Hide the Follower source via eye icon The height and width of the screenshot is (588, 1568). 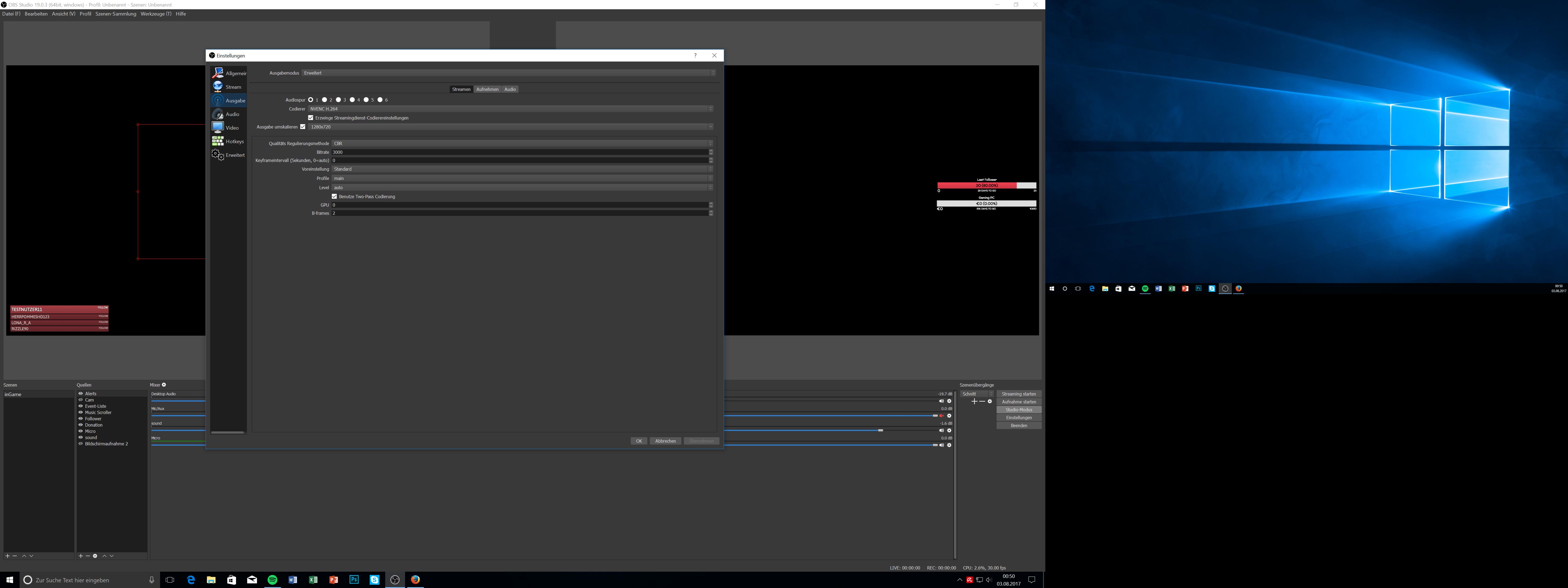(x=80, y=419)
